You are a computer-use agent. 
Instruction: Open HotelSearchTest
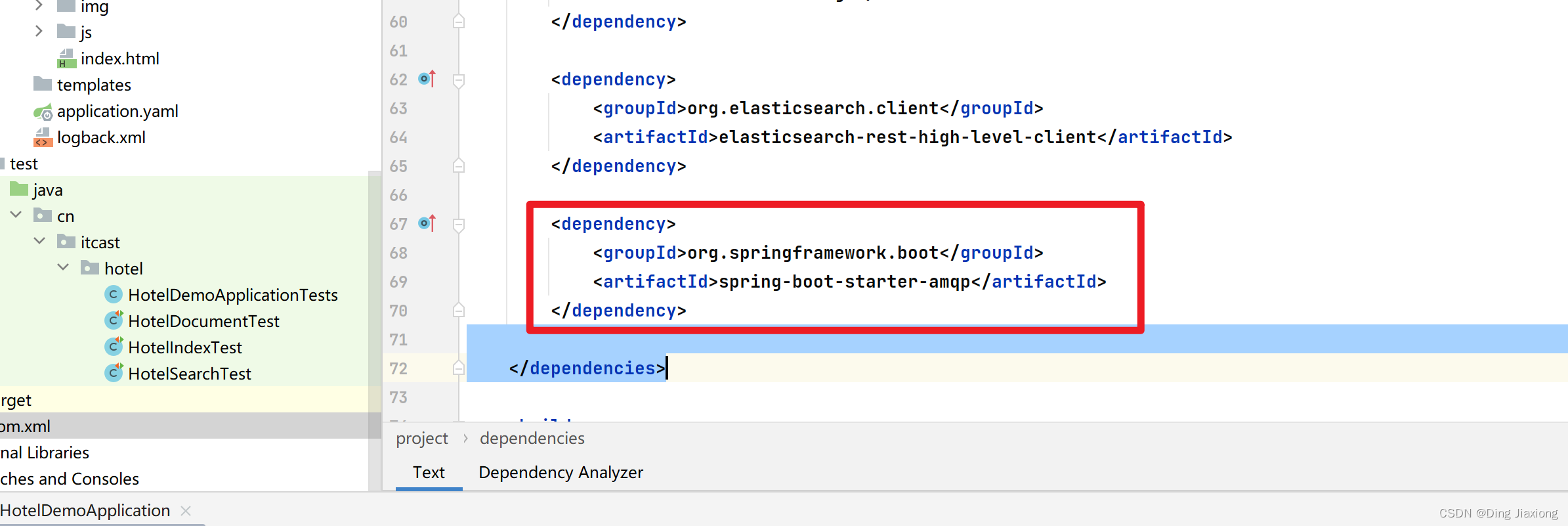190,374
